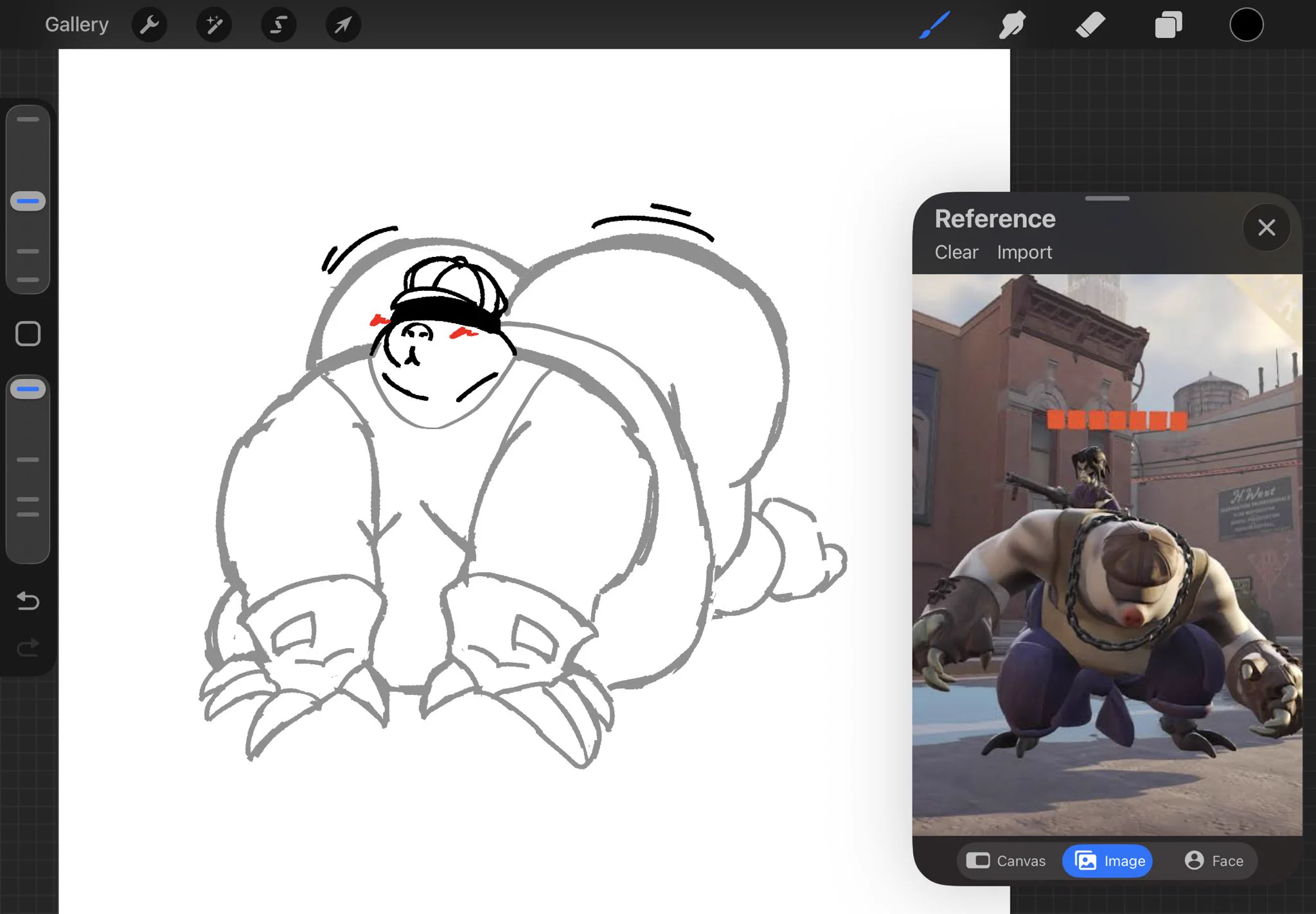Select the Image reference tab
Image resolution: width=1316 pixels, height=914 pixels.
pyautogui.click(x=1108, y=861)
